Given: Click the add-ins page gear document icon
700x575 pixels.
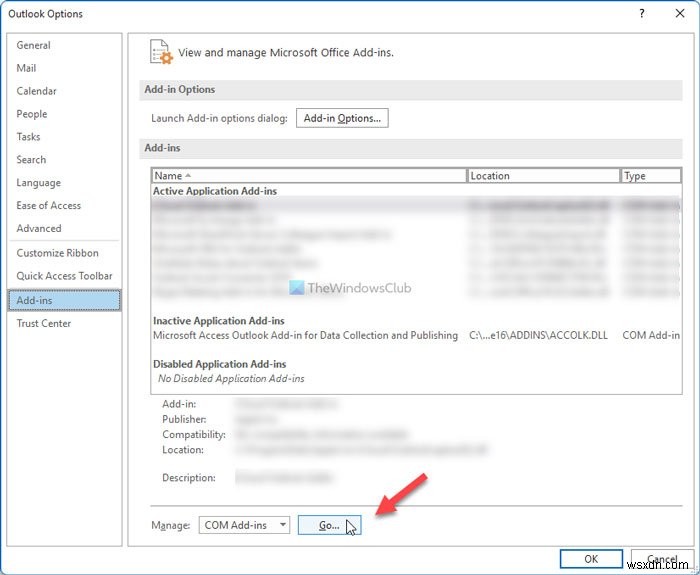Looking at the screenshot, I should pos(161,52).
